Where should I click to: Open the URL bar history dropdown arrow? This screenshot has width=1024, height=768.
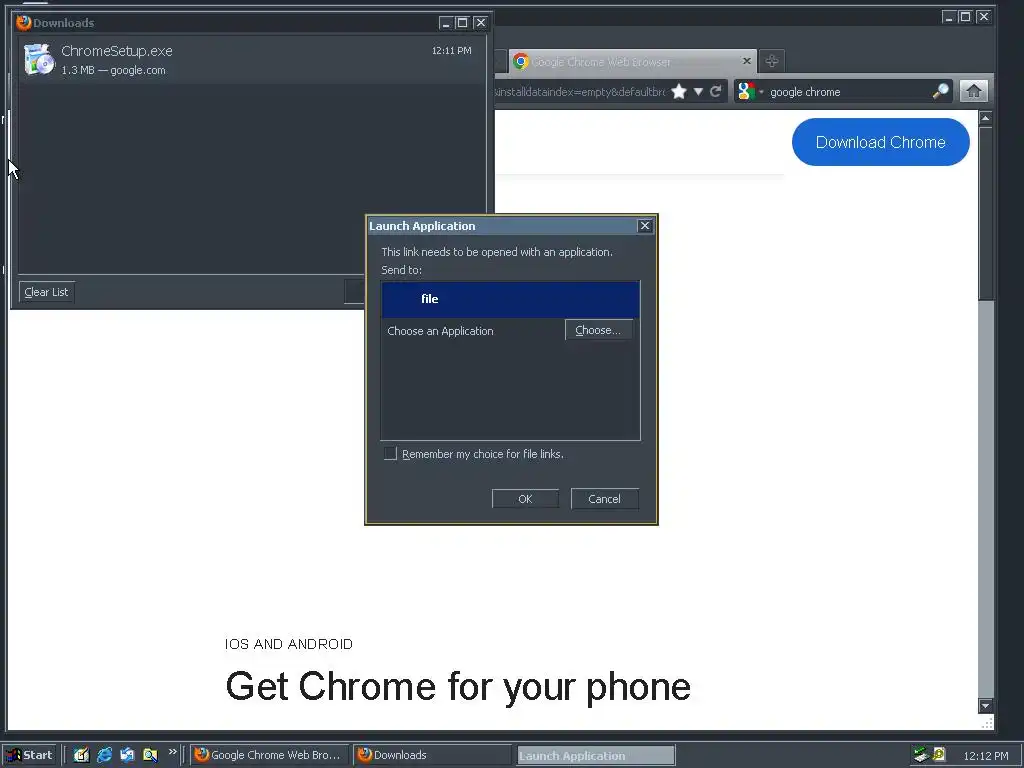(698, 91)
